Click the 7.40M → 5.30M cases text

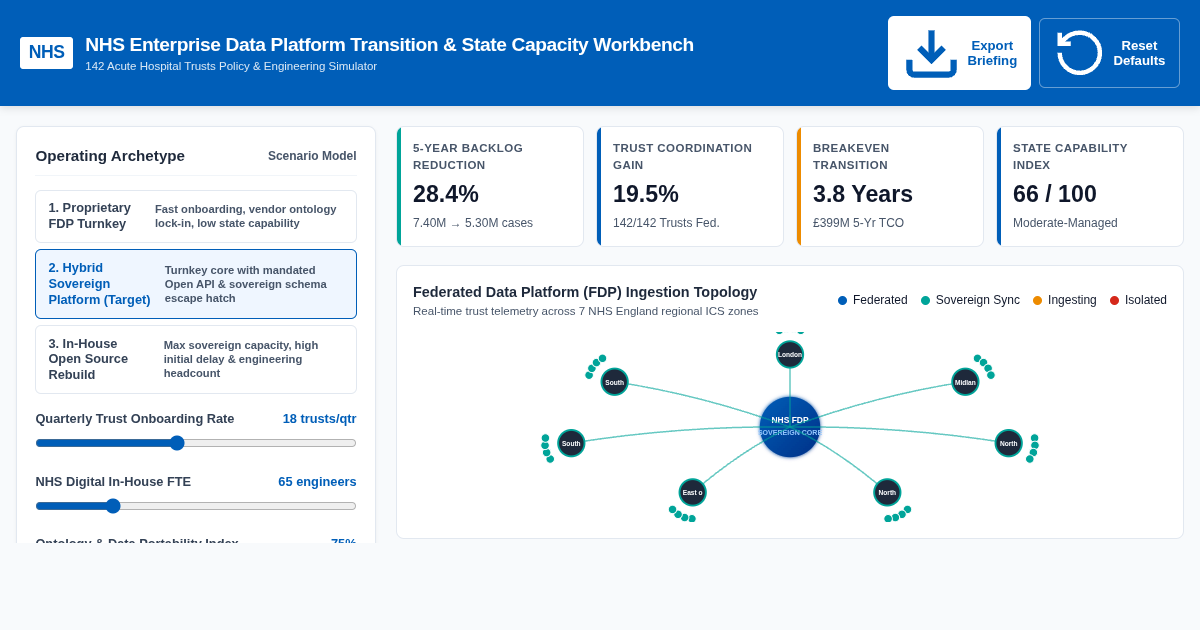click(473, 223)
